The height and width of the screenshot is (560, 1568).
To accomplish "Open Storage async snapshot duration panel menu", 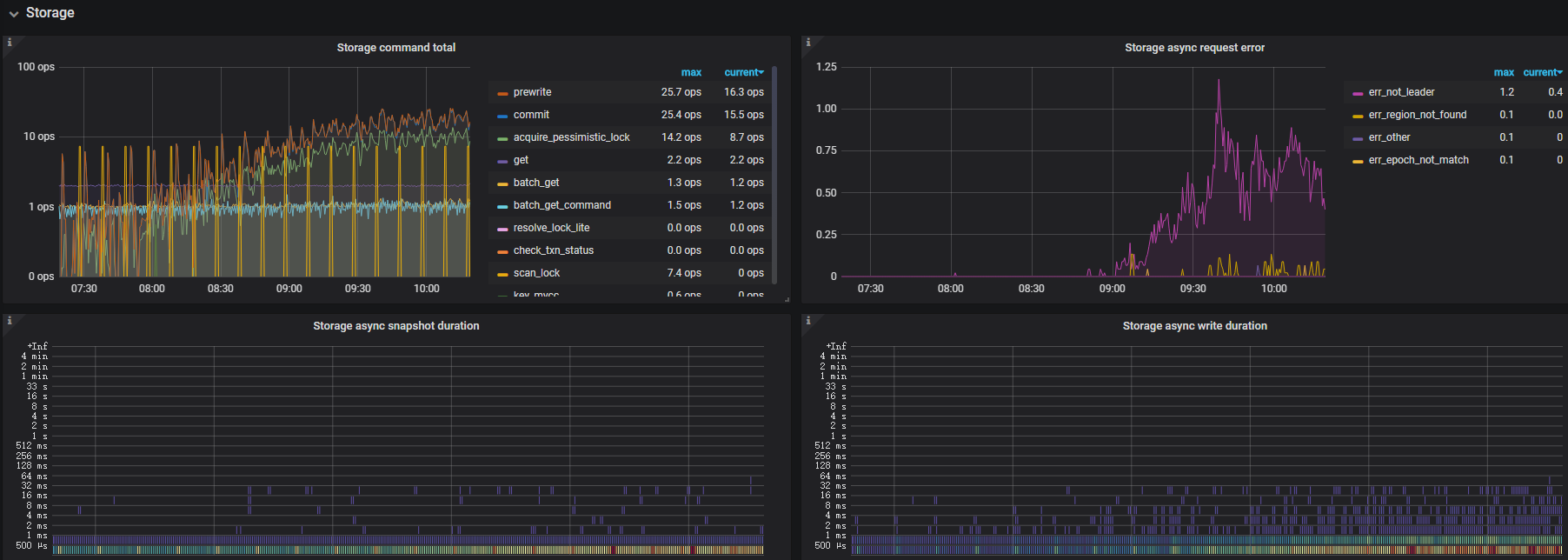I will point(395,326).
